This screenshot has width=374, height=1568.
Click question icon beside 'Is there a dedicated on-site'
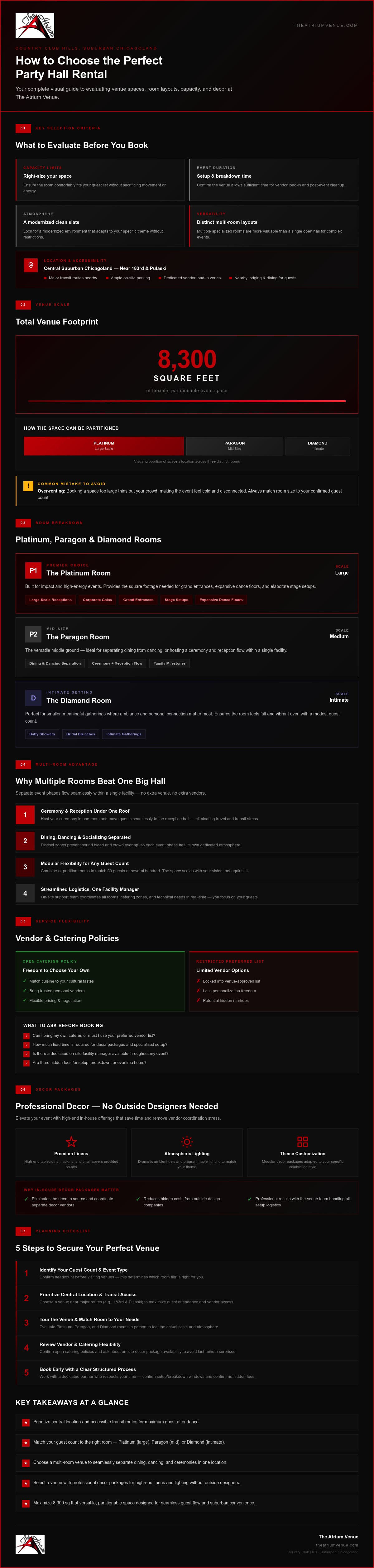click(x=26, y=1054)
